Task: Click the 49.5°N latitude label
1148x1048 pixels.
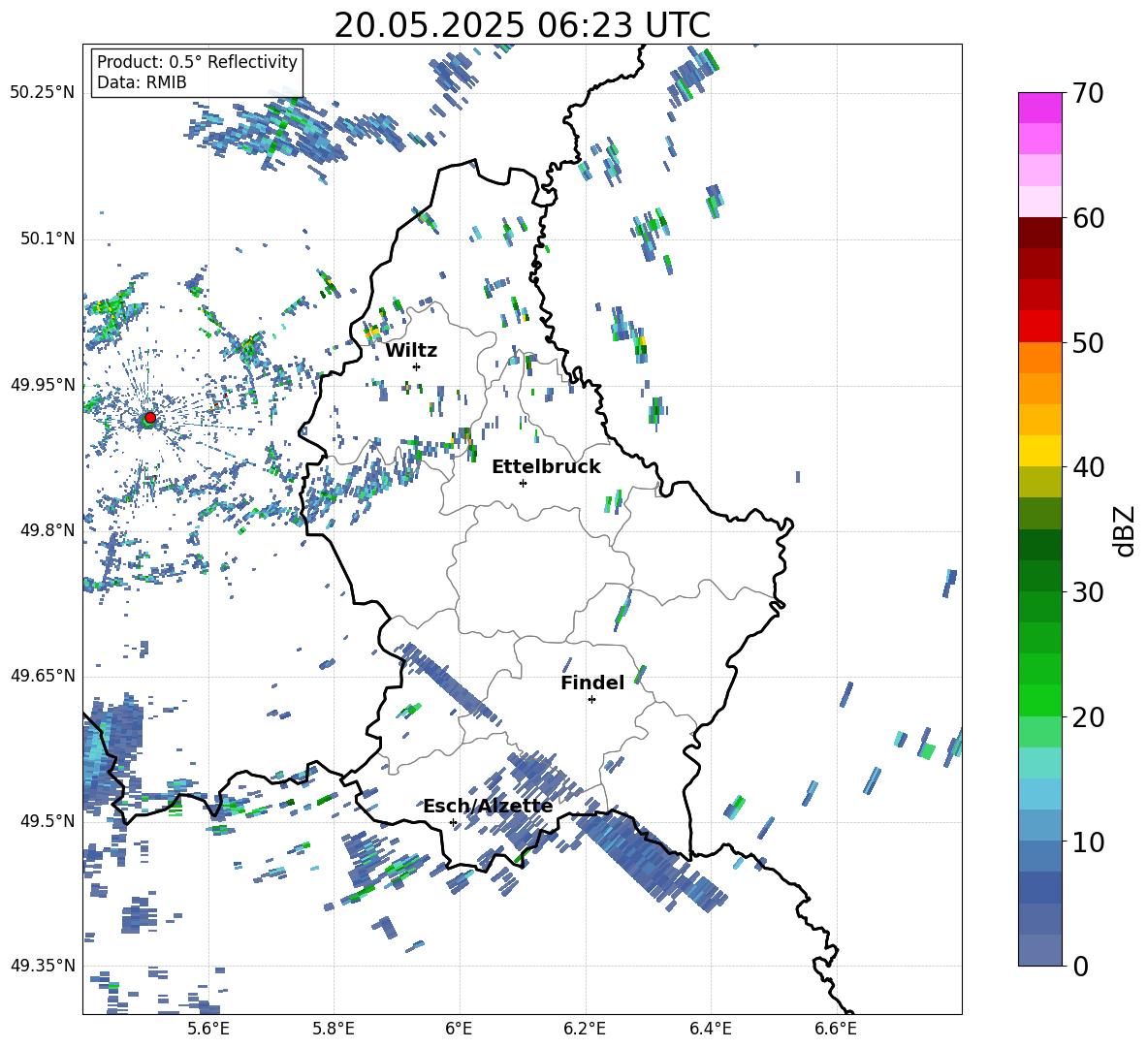Action: pos(47,820)
